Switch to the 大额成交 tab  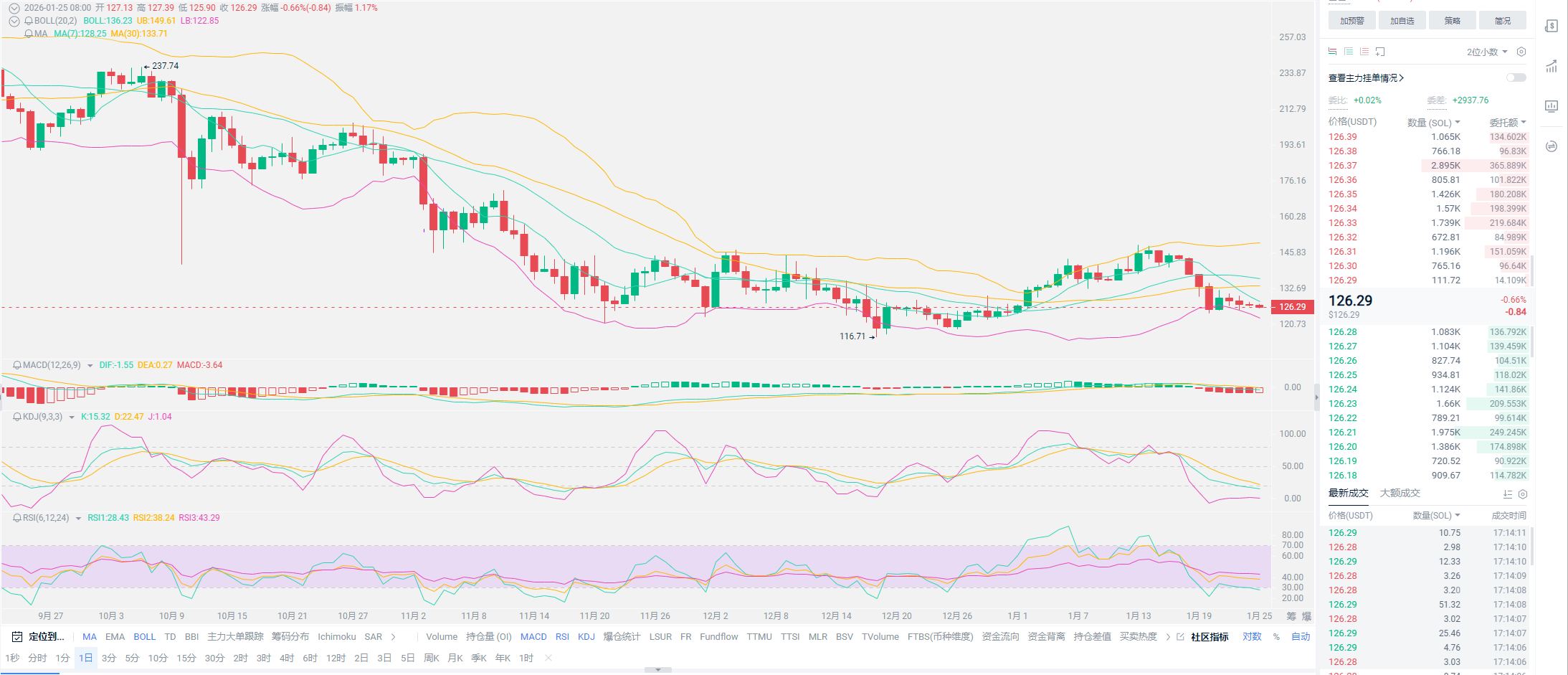coord(1400,494)
